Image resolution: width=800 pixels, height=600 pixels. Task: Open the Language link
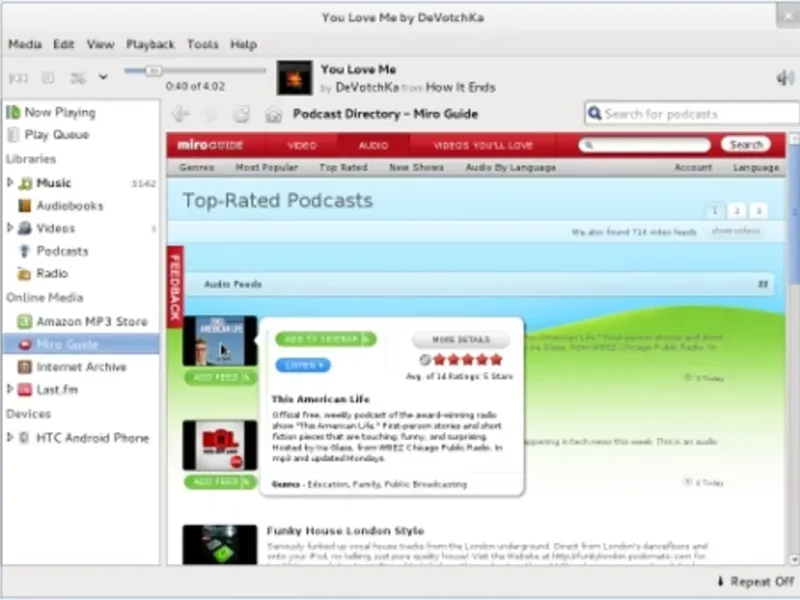756,167
